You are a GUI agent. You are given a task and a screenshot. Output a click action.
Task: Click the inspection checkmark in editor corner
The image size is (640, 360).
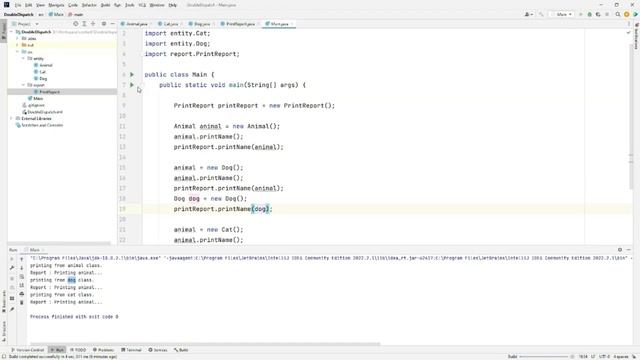click(x=628, y=33)
